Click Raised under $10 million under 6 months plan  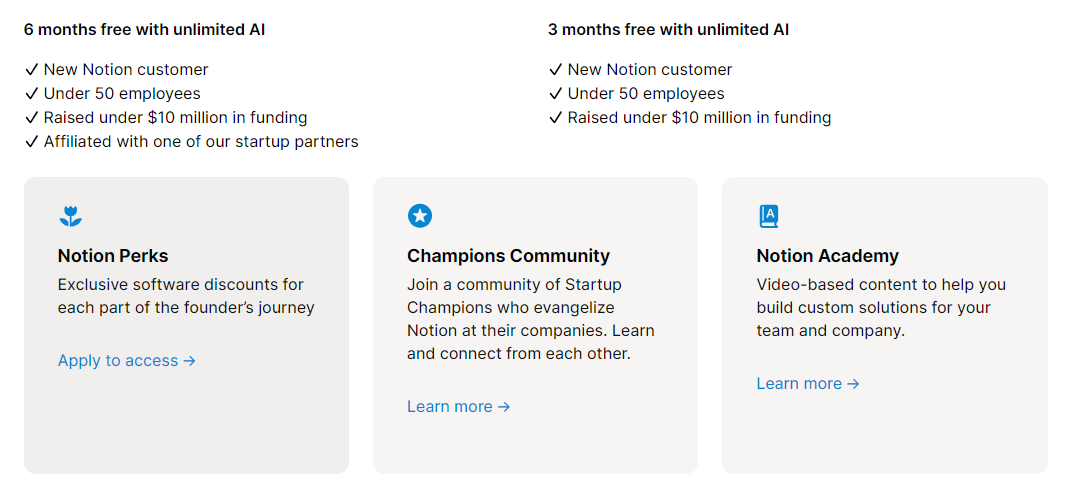(166, 117)
